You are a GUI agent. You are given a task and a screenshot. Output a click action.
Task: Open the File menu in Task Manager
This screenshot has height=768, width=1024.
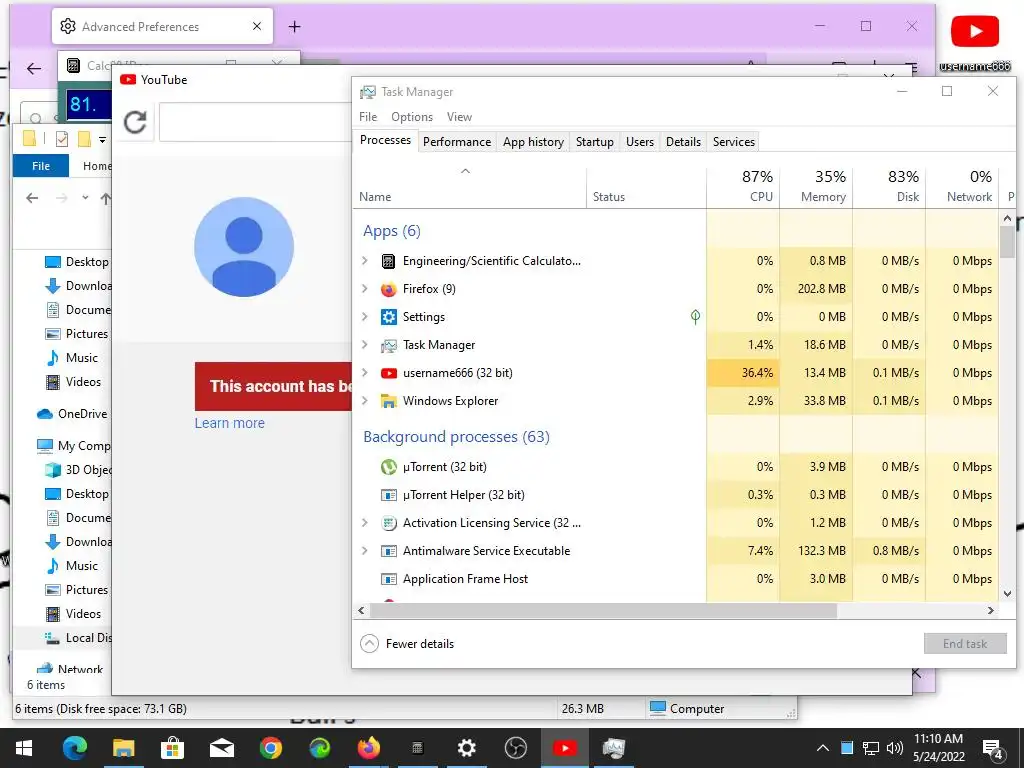point(368,117)
